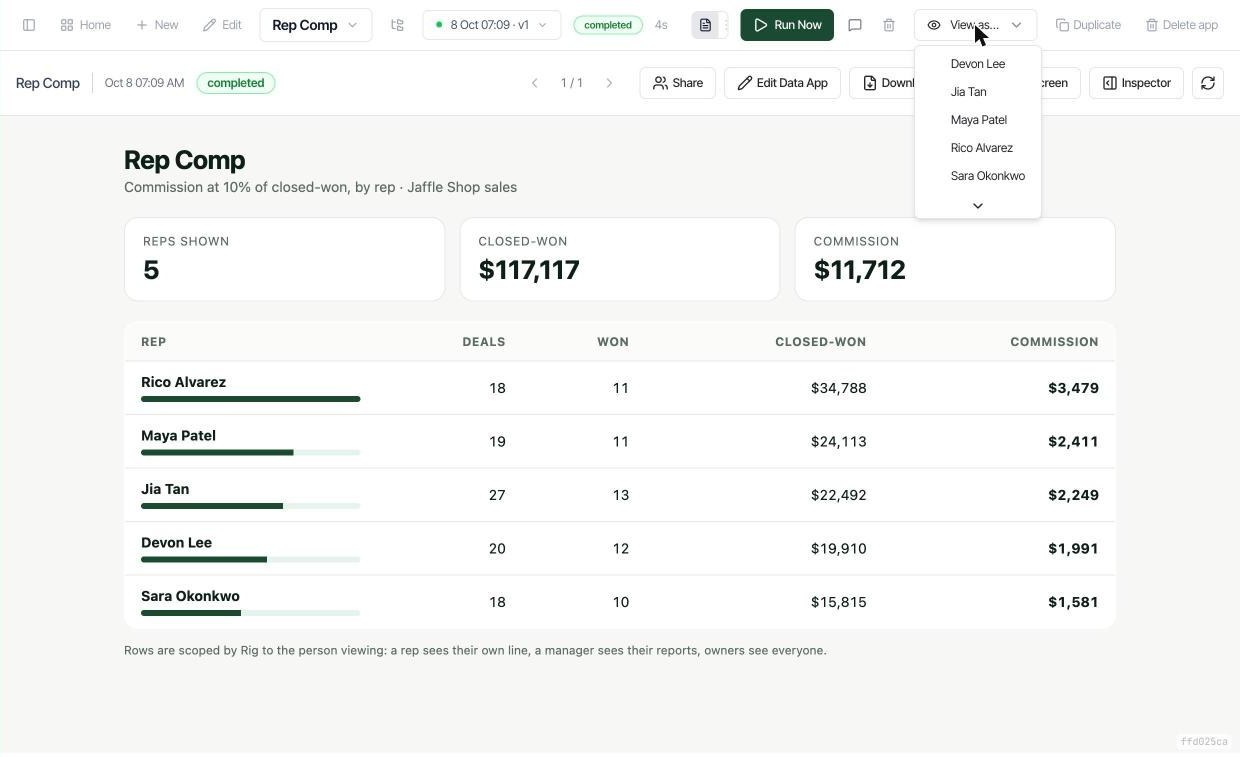Screen dimensions: 1240x757
Task: Click the WON column header
Action: tap(613, 342)
